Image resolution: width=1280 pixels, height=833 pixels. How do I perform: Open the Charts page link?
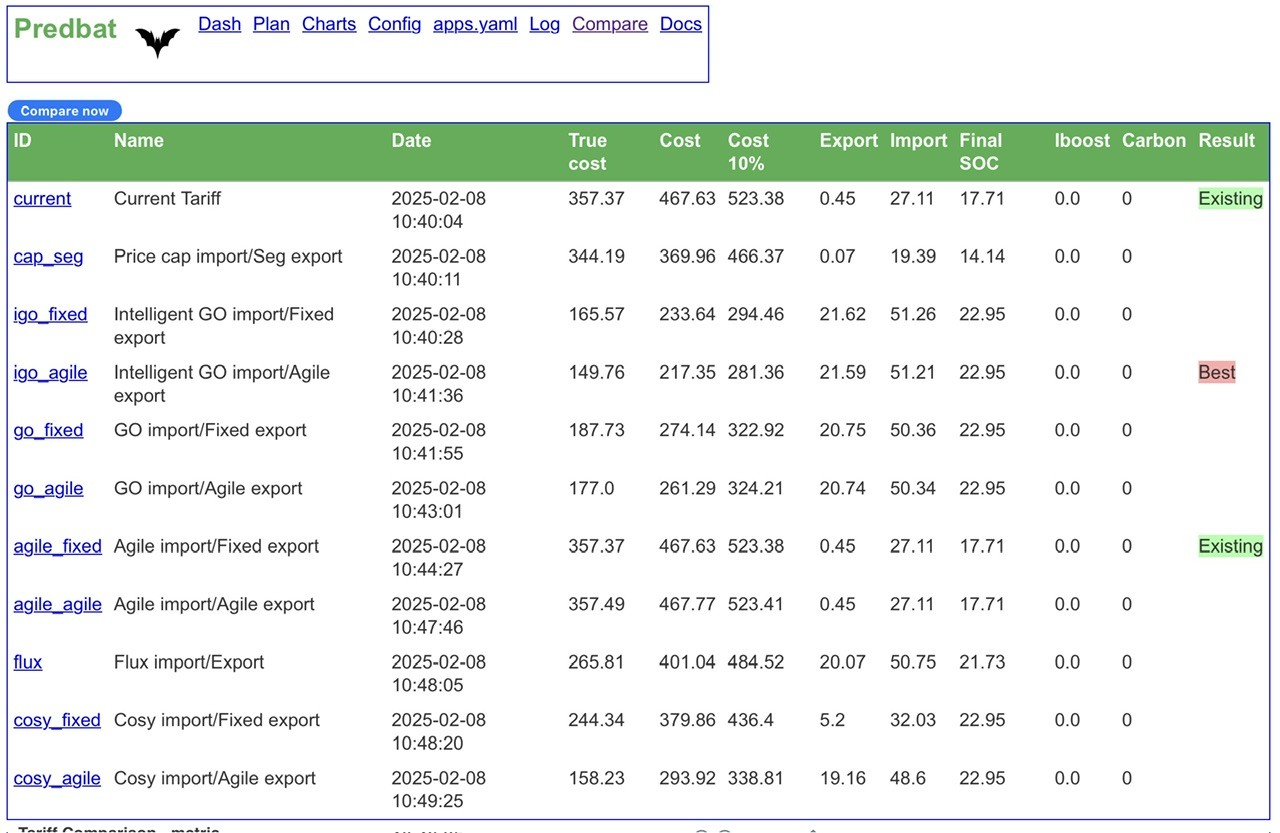coord(329,24)
